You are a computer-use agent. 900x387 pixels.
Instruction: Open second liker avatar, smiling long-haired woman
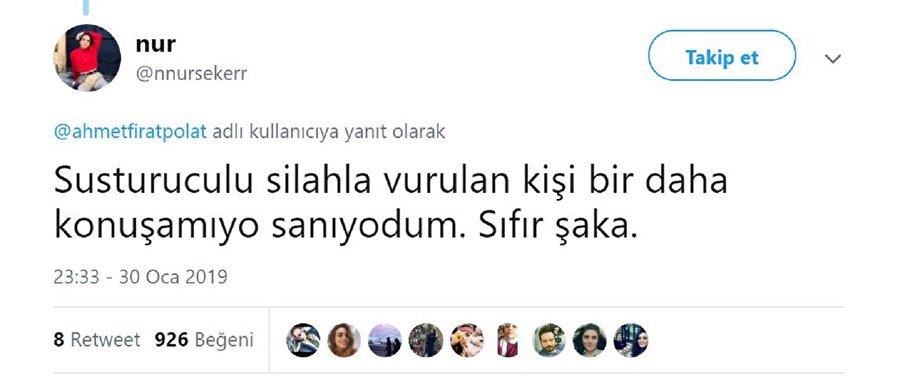tap(343, 340)
